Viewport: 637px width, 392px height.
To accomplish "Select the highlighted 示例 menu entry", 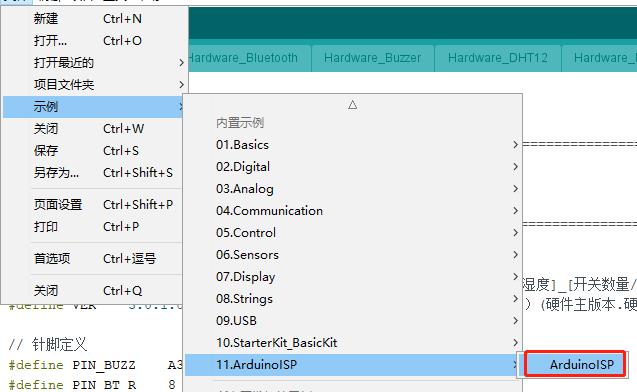I will 93,107.
